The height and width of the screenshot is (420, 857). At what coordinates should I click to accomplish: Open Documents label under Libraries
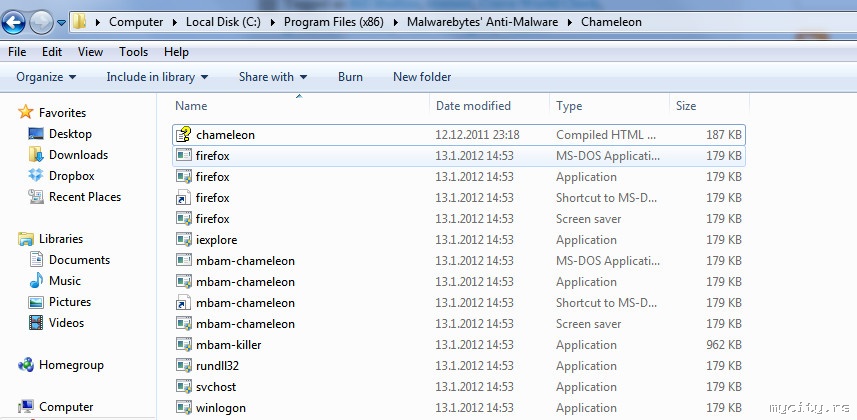(x=79, y=260)
